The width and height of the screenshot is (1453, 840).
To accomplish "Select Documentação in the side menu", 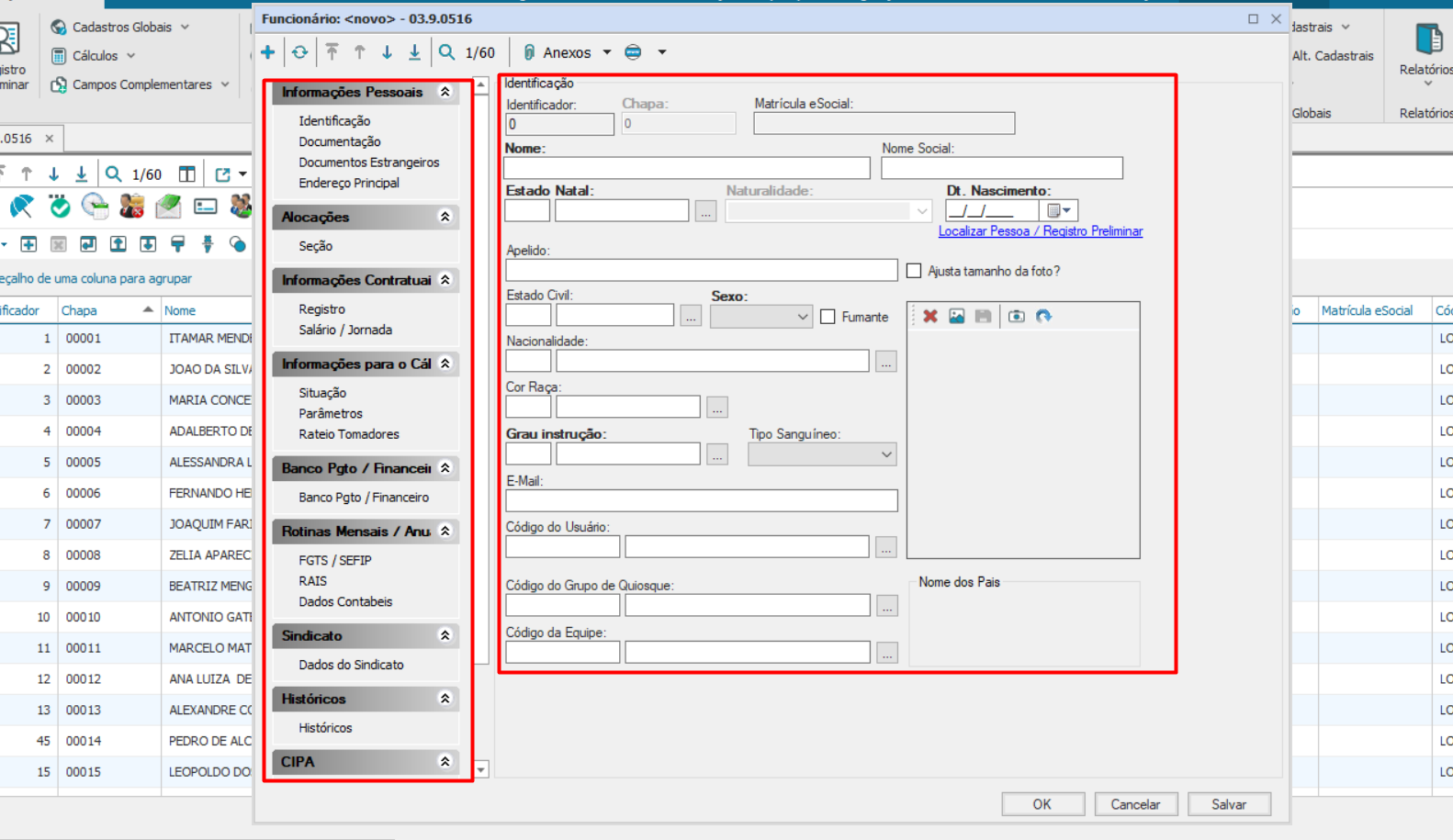I will 339,141.
